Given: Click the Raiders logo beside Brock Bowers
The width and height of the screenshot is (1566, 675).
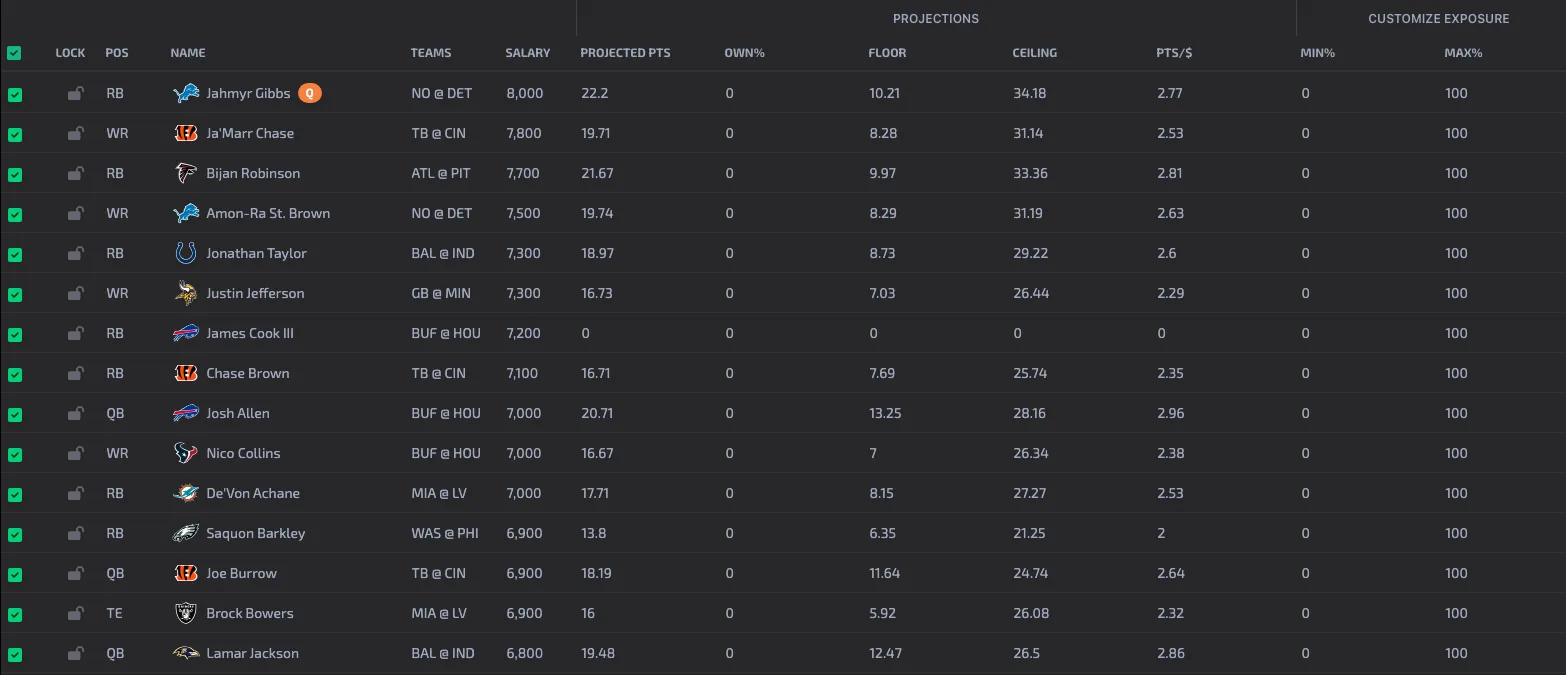Looking at the screenshot, I should coord(186,613).
